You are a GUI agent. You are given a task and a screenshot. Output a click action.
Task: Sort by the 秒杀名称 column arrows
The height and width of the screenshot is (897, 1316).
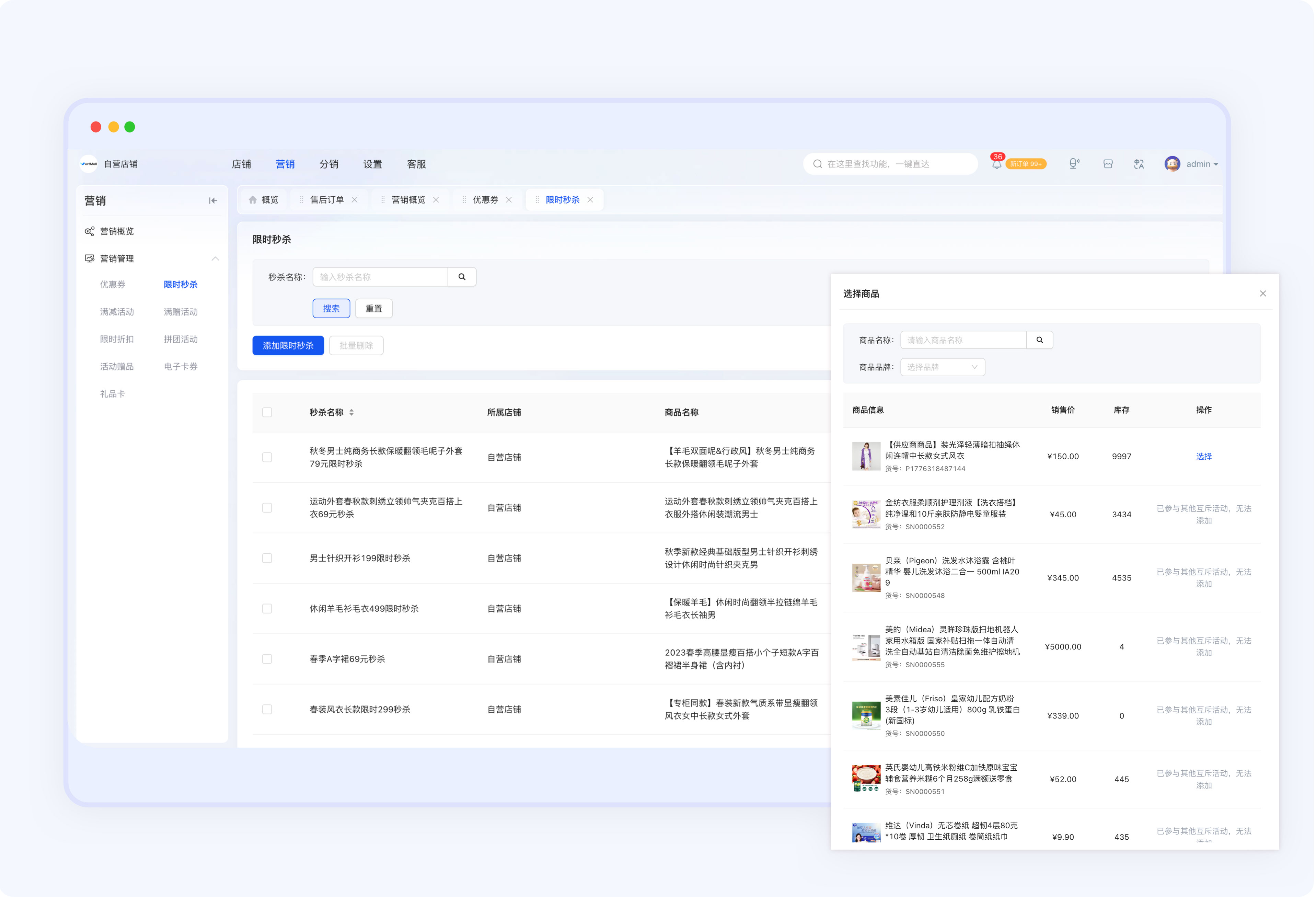coord(351,412)
